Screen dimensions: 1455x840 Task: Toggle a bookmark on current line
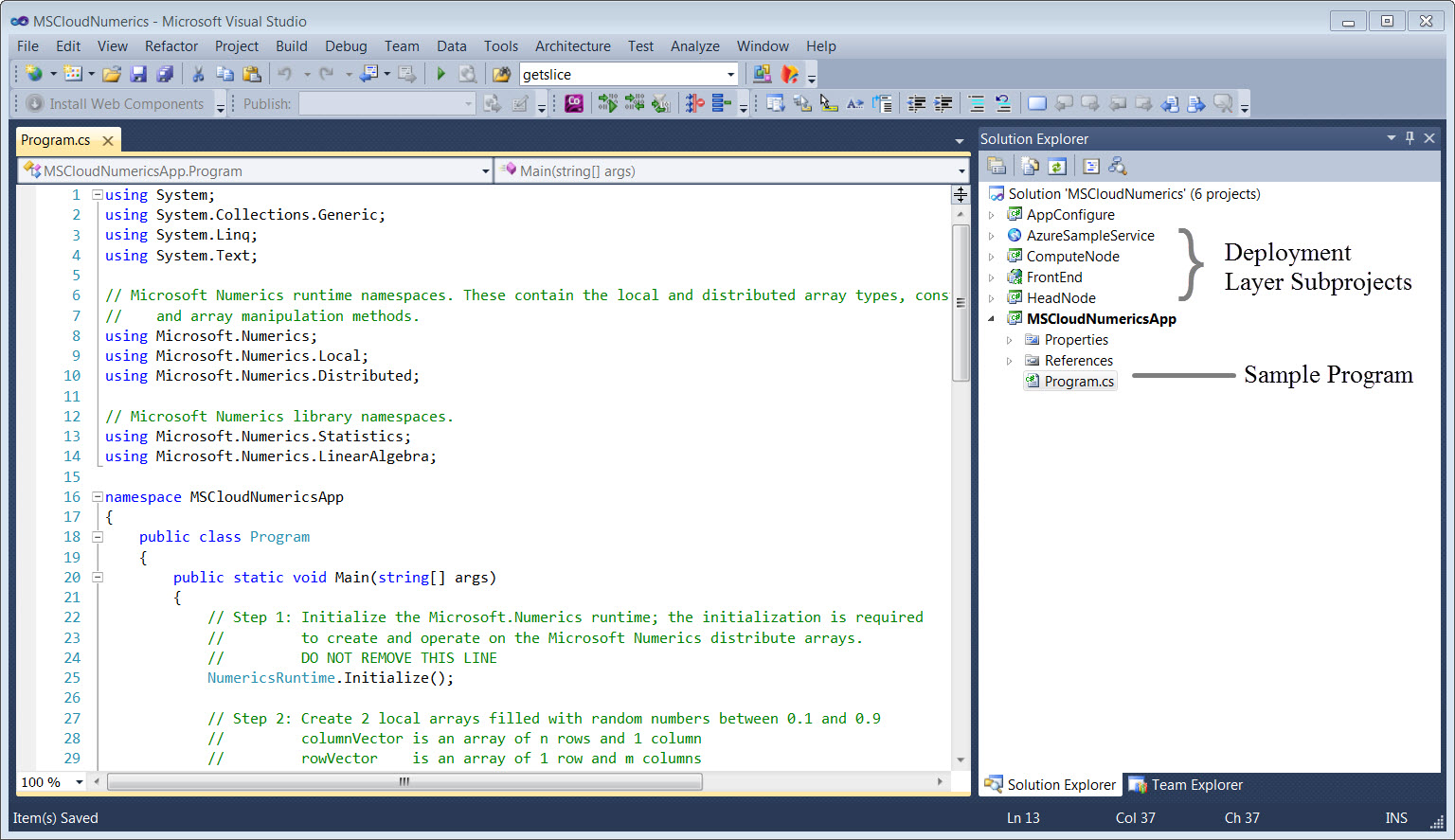1037,103
